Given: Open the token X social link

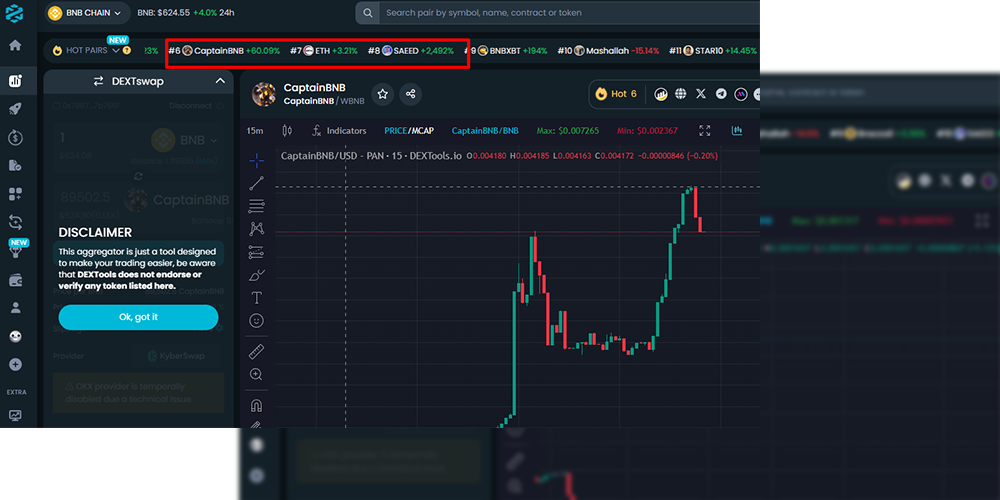Looking at the screenshot, I should [x=701, y=94].
